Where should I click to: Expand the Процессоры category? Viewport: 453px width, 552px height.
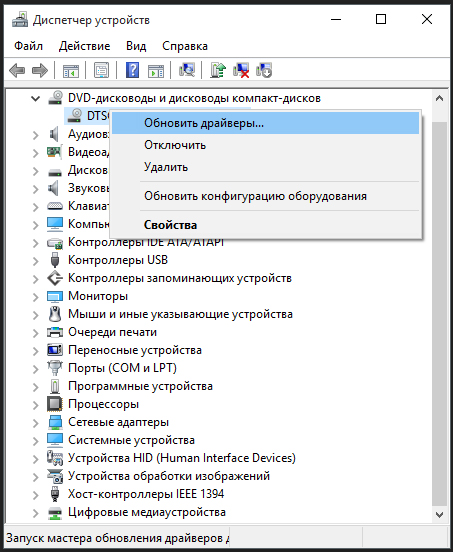pyautogui.click(x=36, y=404)
